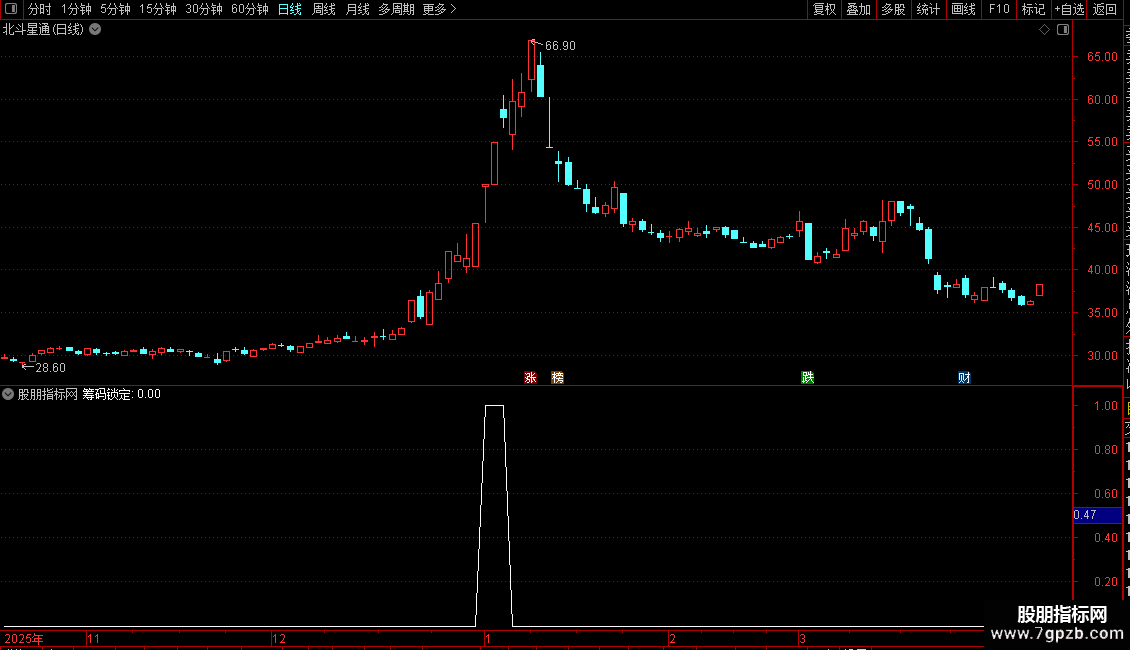Click the 返回 back button

pos(1104,9)
